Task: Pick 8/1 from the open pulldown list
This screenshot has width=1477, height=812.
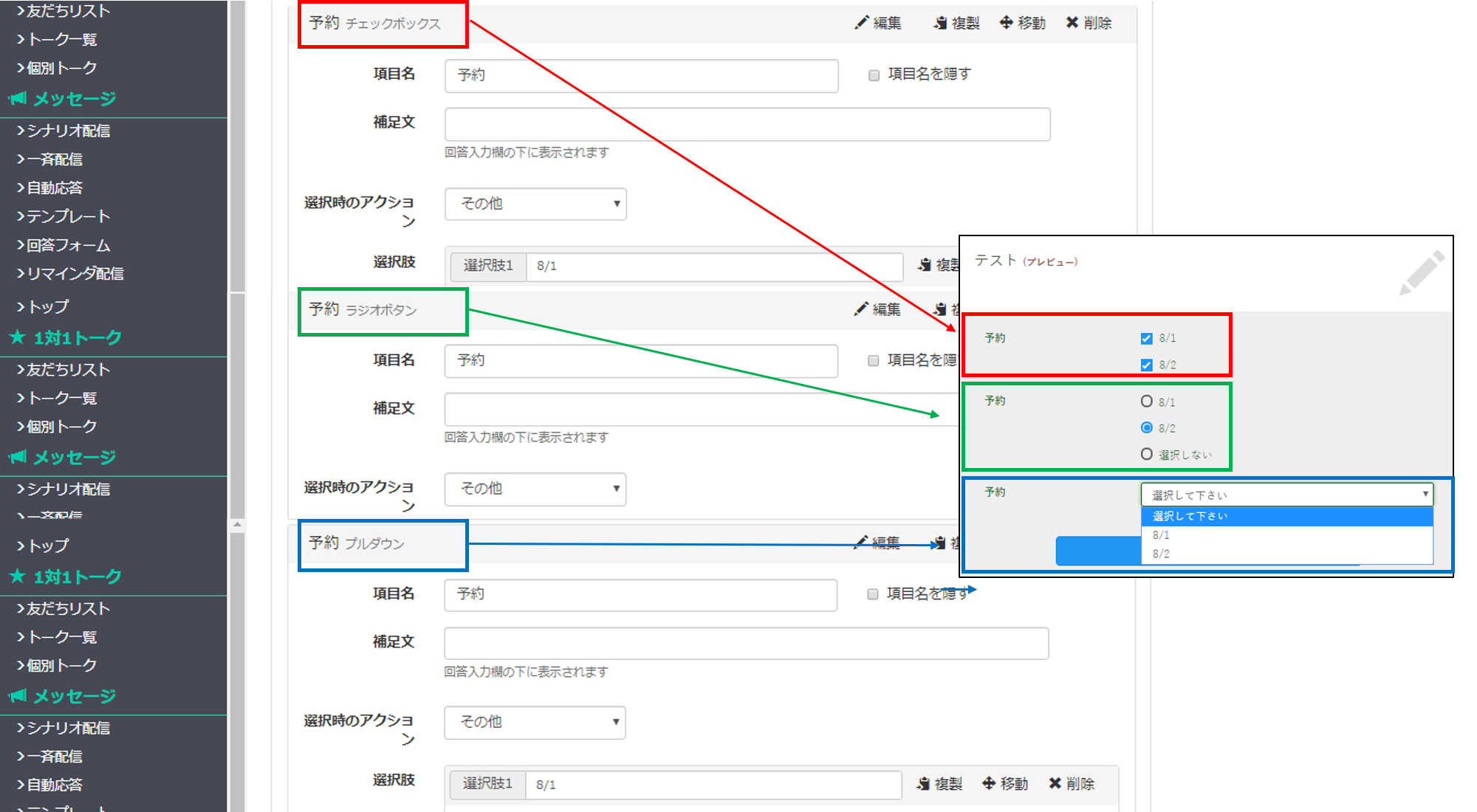Action: pos(1286,535)
